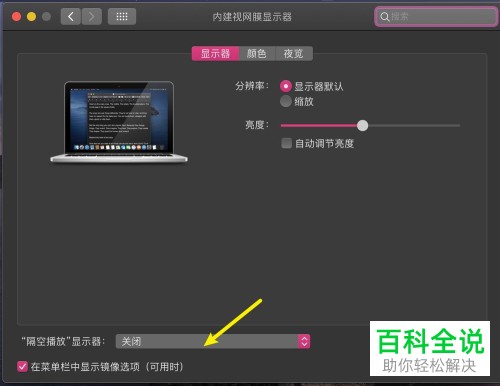
Task: Show all preferences grid button
Action: (122, 17)
